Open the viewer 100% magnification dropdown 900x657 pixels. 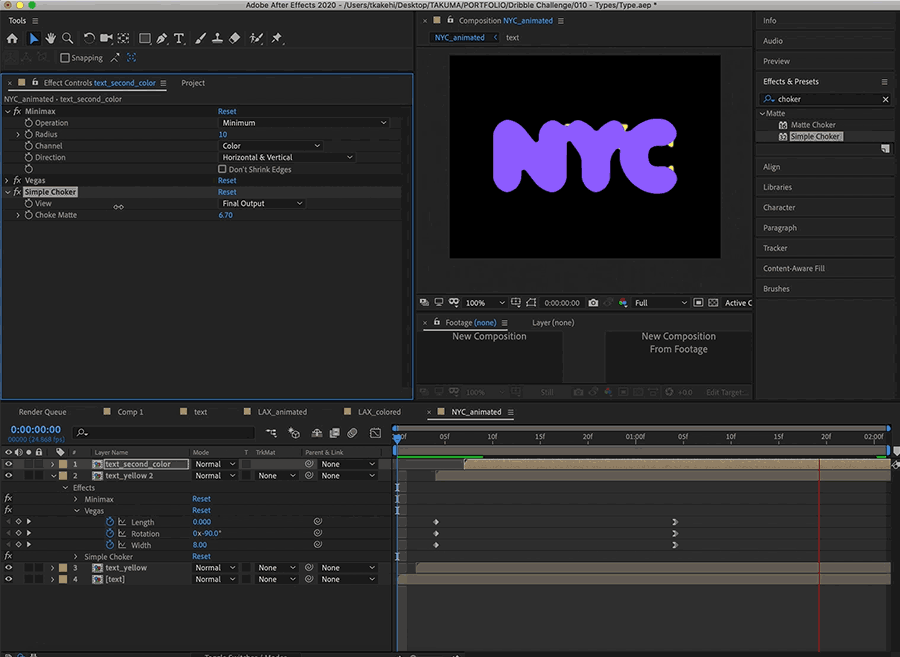pos(486,302)
